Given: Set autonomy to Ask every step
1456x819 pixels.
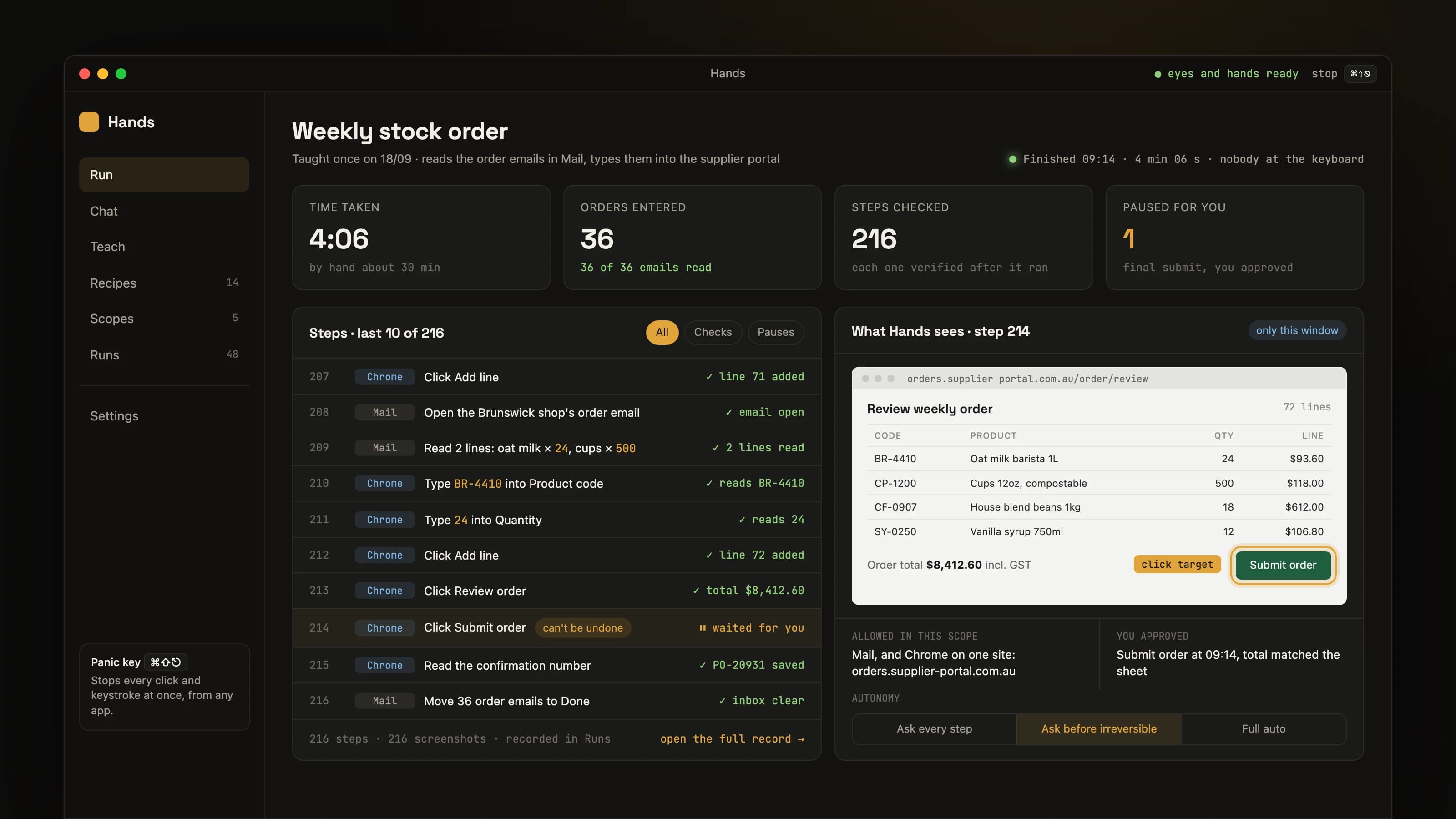Looking at the screenshot, I should click(x=934, y=729).
